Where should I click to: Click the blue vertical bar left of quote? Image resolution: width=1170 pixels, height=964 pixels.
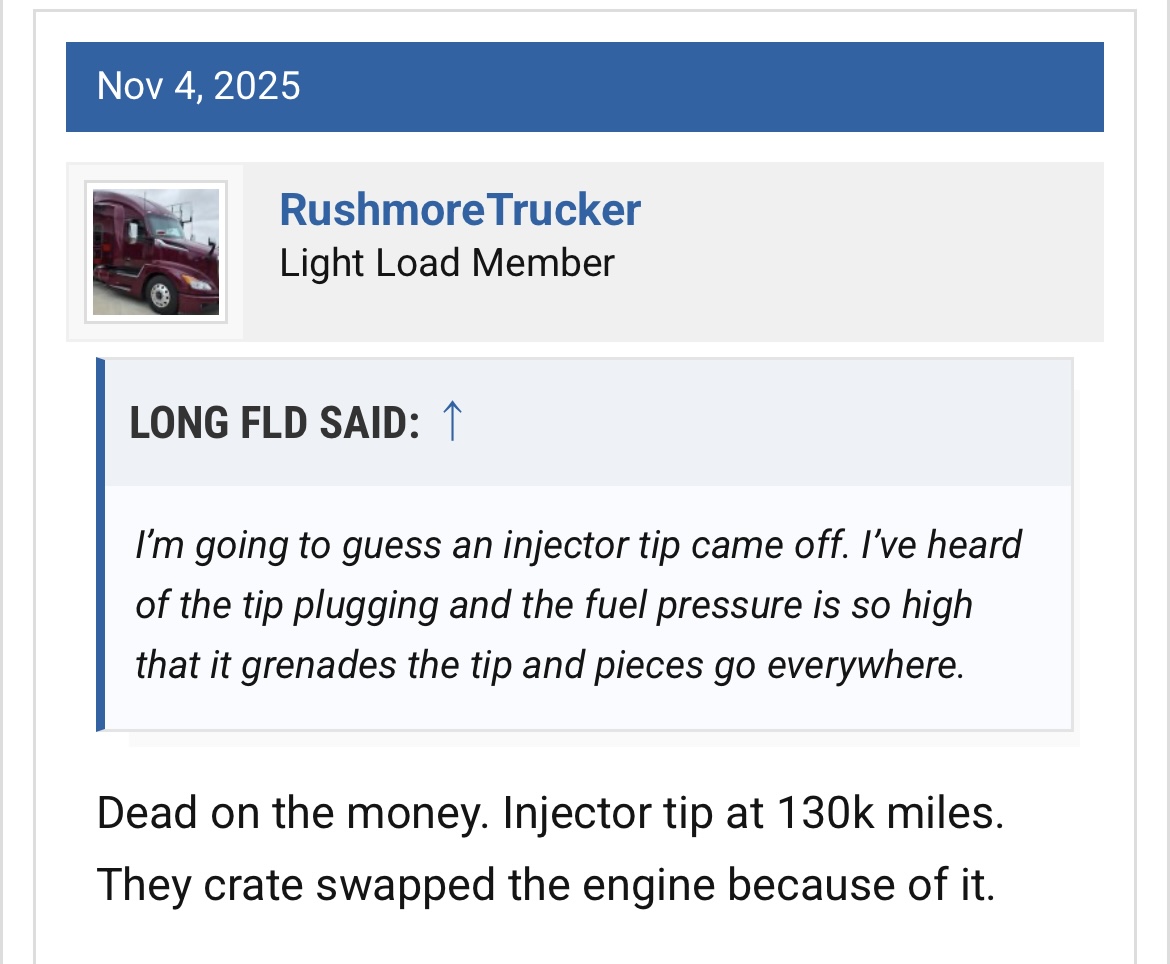point(100,545)
